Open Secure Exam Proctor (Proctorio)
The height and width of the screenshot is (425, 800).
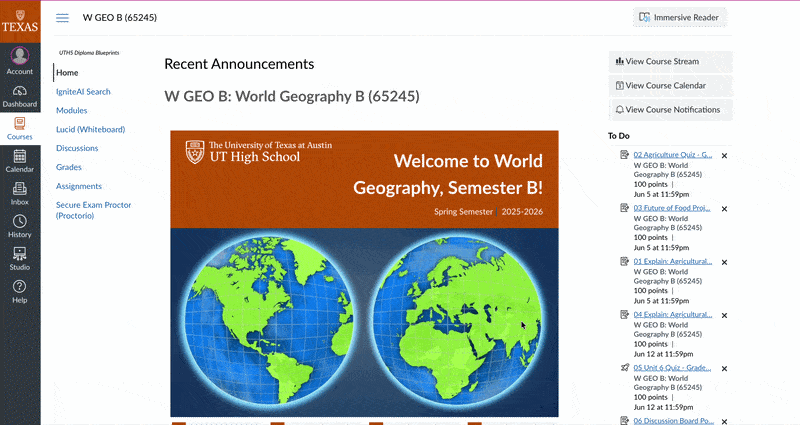pos(93,210)
